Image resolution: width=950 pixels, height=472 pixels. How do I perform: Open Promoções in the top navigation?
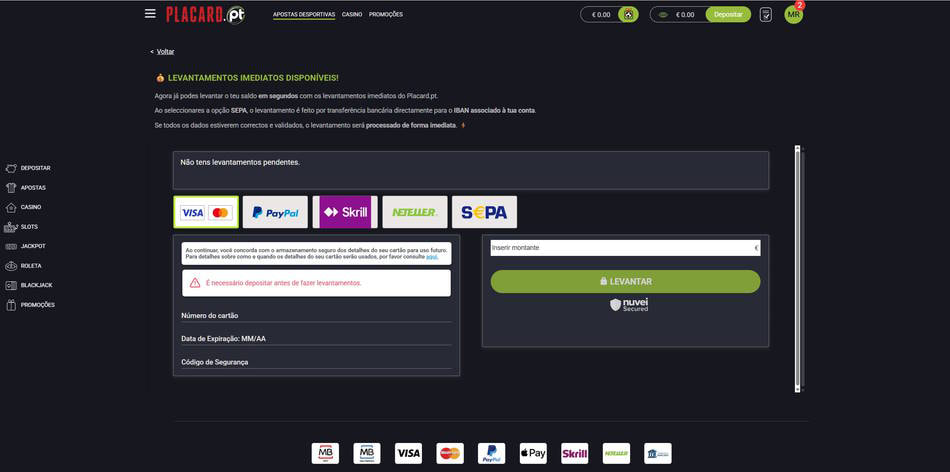pyautogui.click(x=386, y=15)
